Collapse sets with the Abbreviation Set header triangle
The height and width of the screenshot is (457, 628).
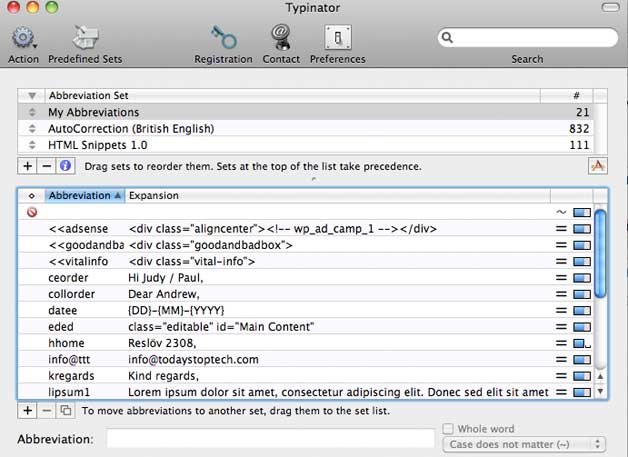point(32,96)
